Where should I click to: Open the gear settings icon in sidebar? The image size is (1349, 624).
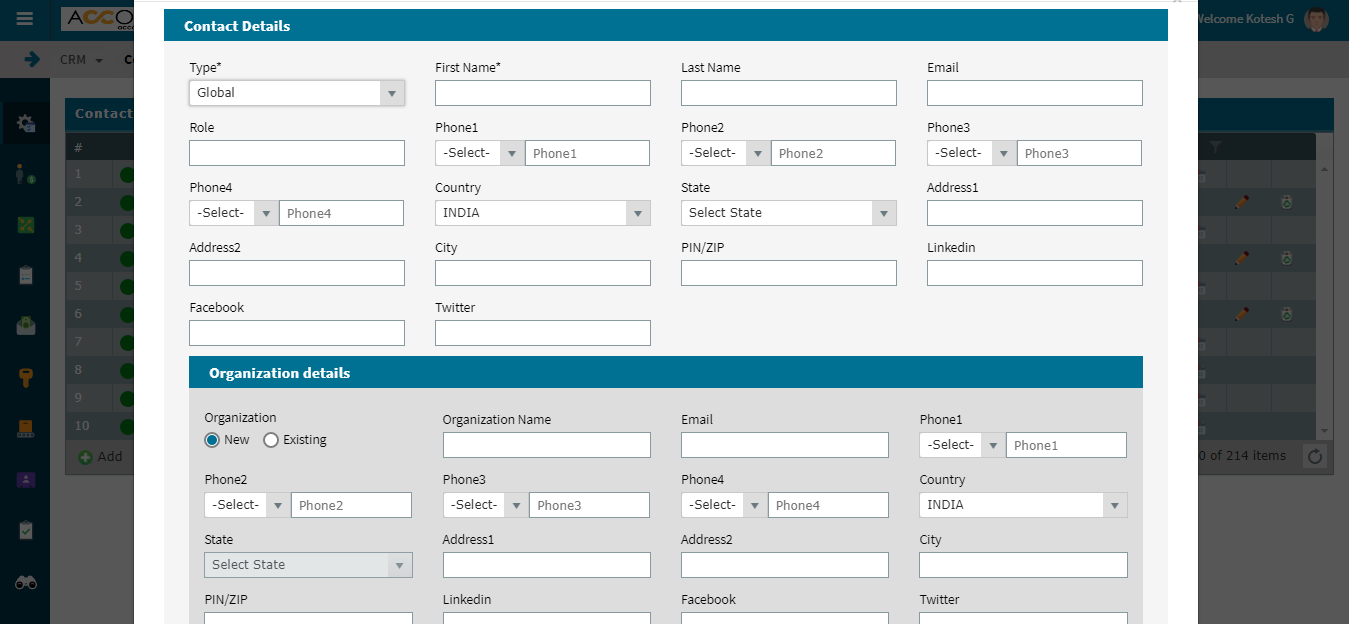point(26,124)
